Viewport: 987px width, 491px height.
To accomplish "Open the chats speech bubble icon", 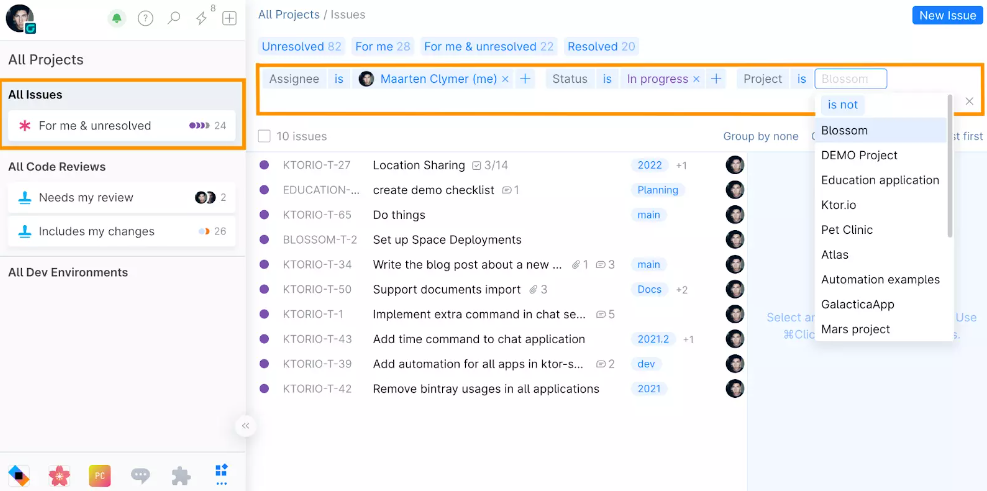I will pyautogui.click(x=141, y=475).
